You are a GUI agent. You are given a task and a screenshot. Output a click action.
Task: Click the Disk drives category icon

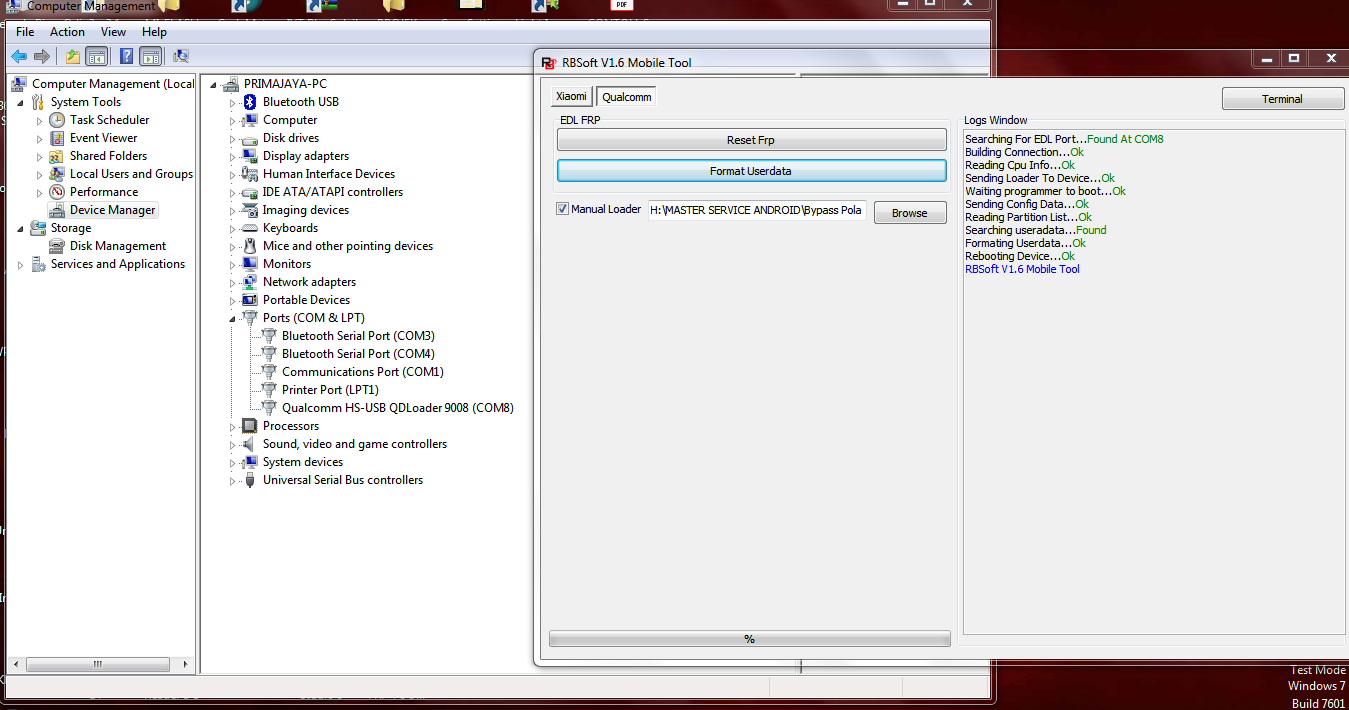point(250,138)
